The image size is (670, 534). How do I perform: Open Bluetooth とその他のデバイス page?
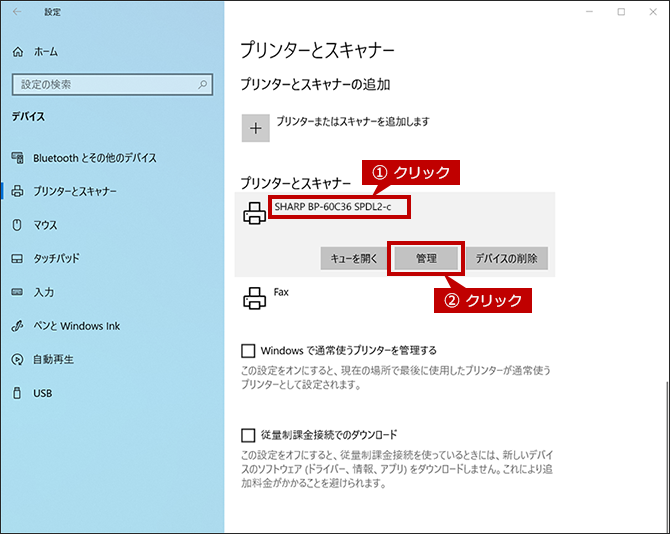(95, 158)
